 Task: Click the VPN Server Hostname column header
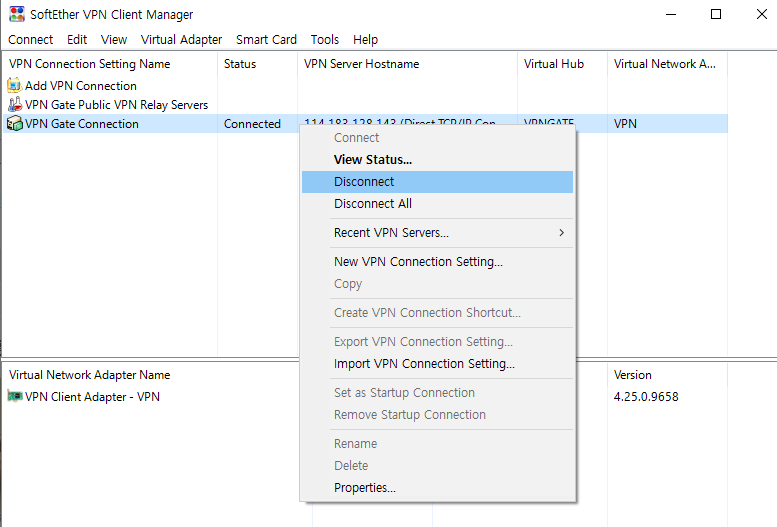(407, 64)
